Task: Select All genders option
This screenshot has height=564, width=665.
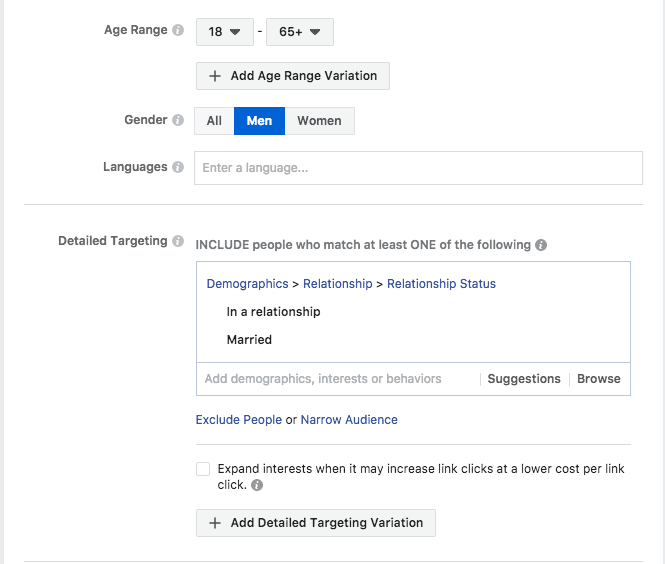Action: click(214, 121)
